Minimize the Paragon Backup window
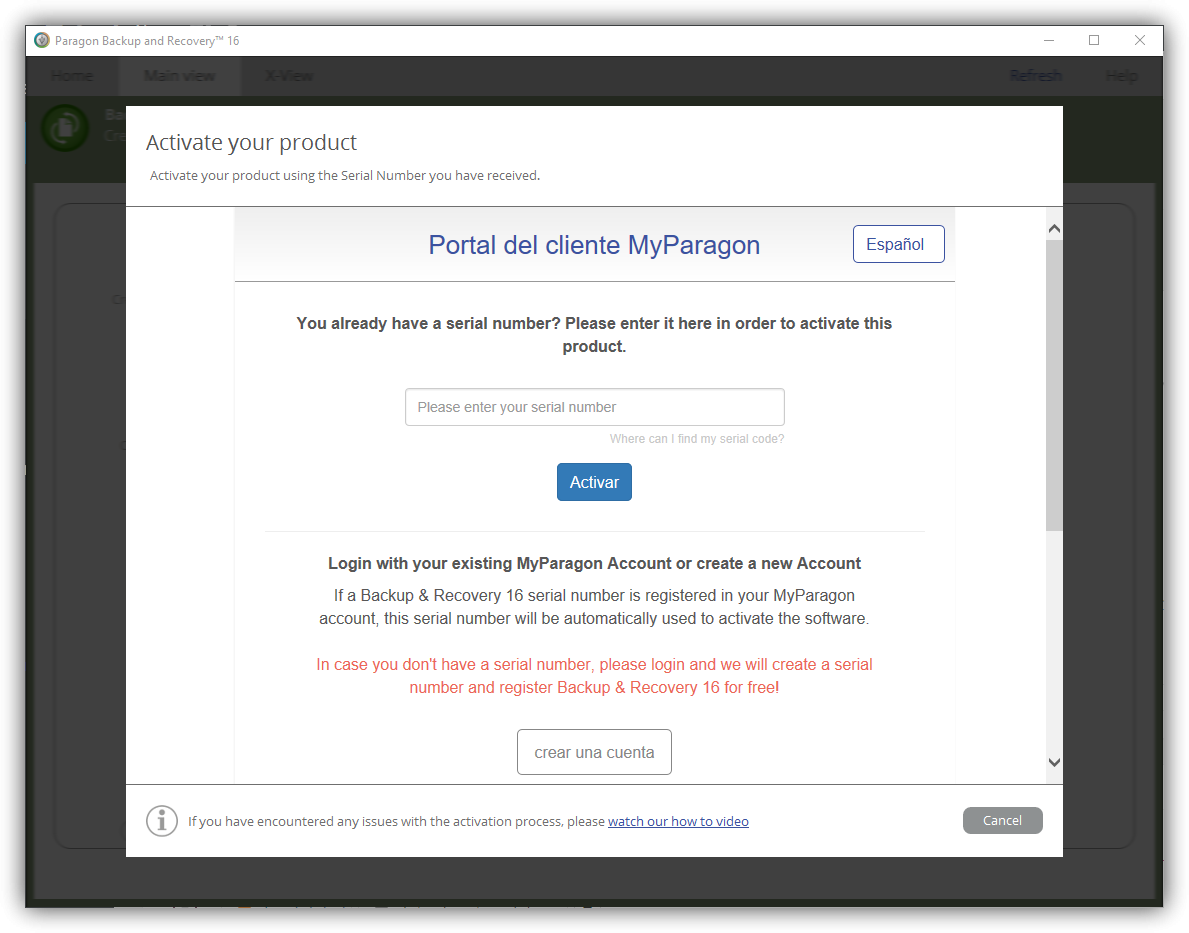Image resolution: width=1189 pixels, height=933 pixels. pyautogui.click(x=1049, y=40)
